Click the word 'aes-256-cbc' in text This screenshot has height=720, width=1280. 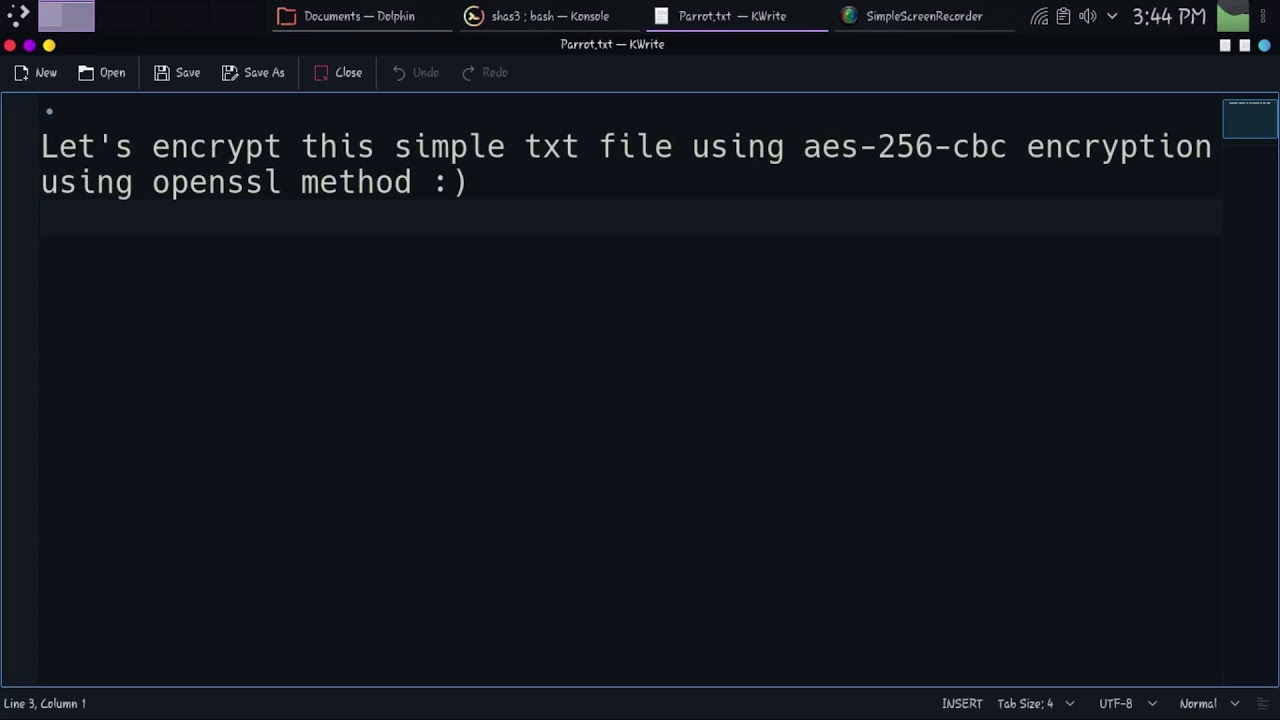[905, 147]
